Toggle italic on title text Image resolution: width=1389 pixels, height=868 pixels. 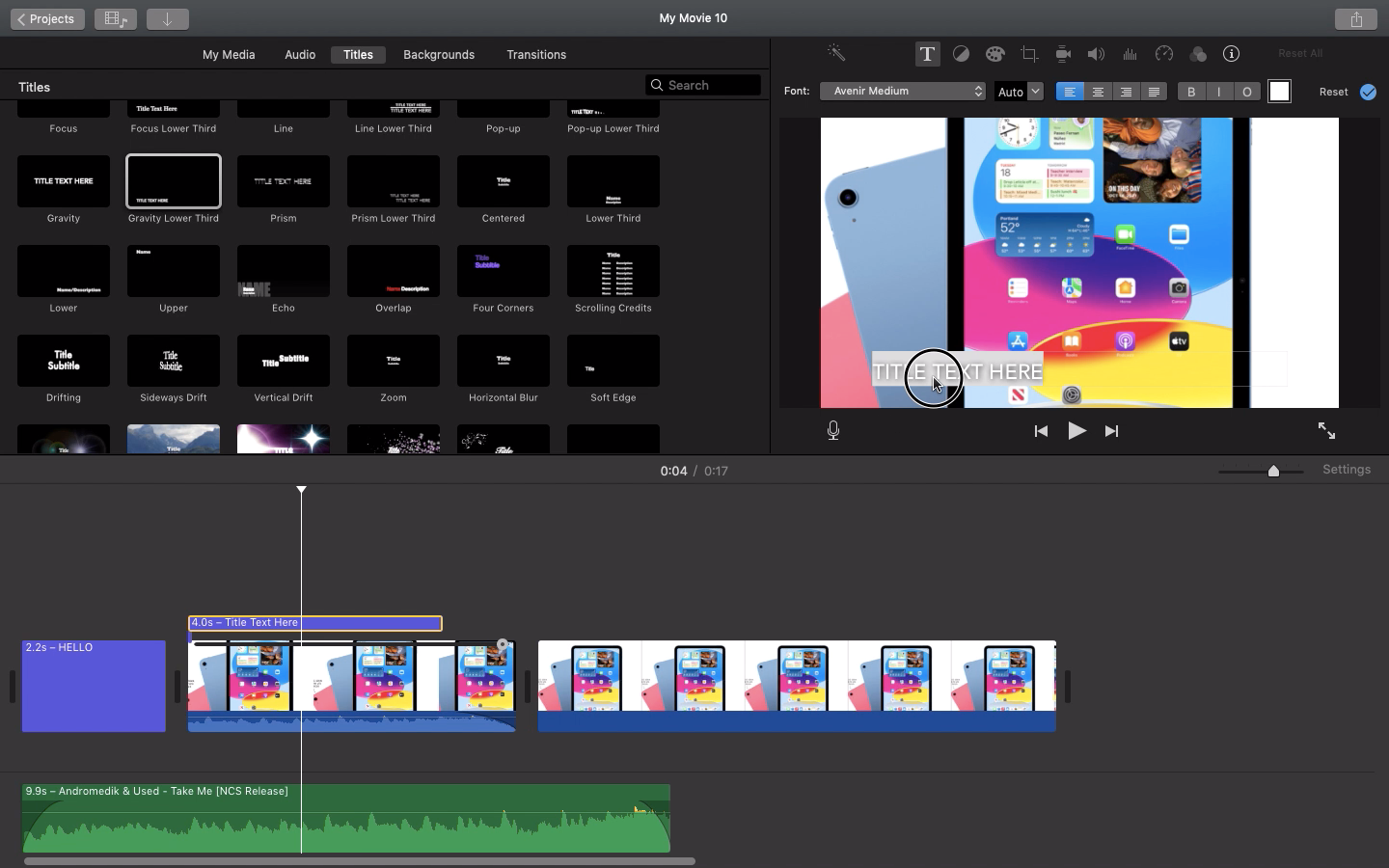coord(1219,92)
